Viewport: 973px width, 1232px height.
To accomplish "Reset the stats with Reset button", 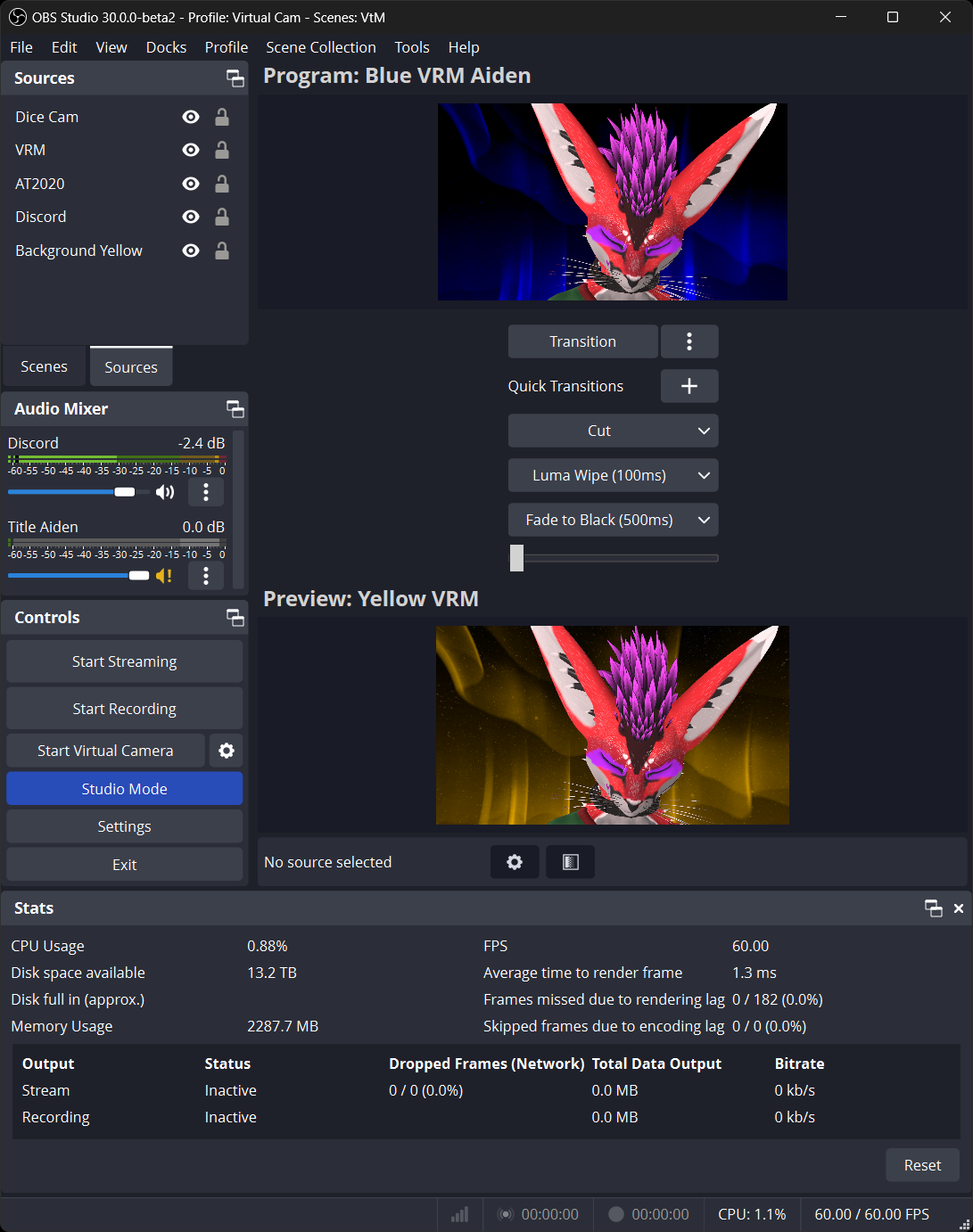I will click(922, 1165).
